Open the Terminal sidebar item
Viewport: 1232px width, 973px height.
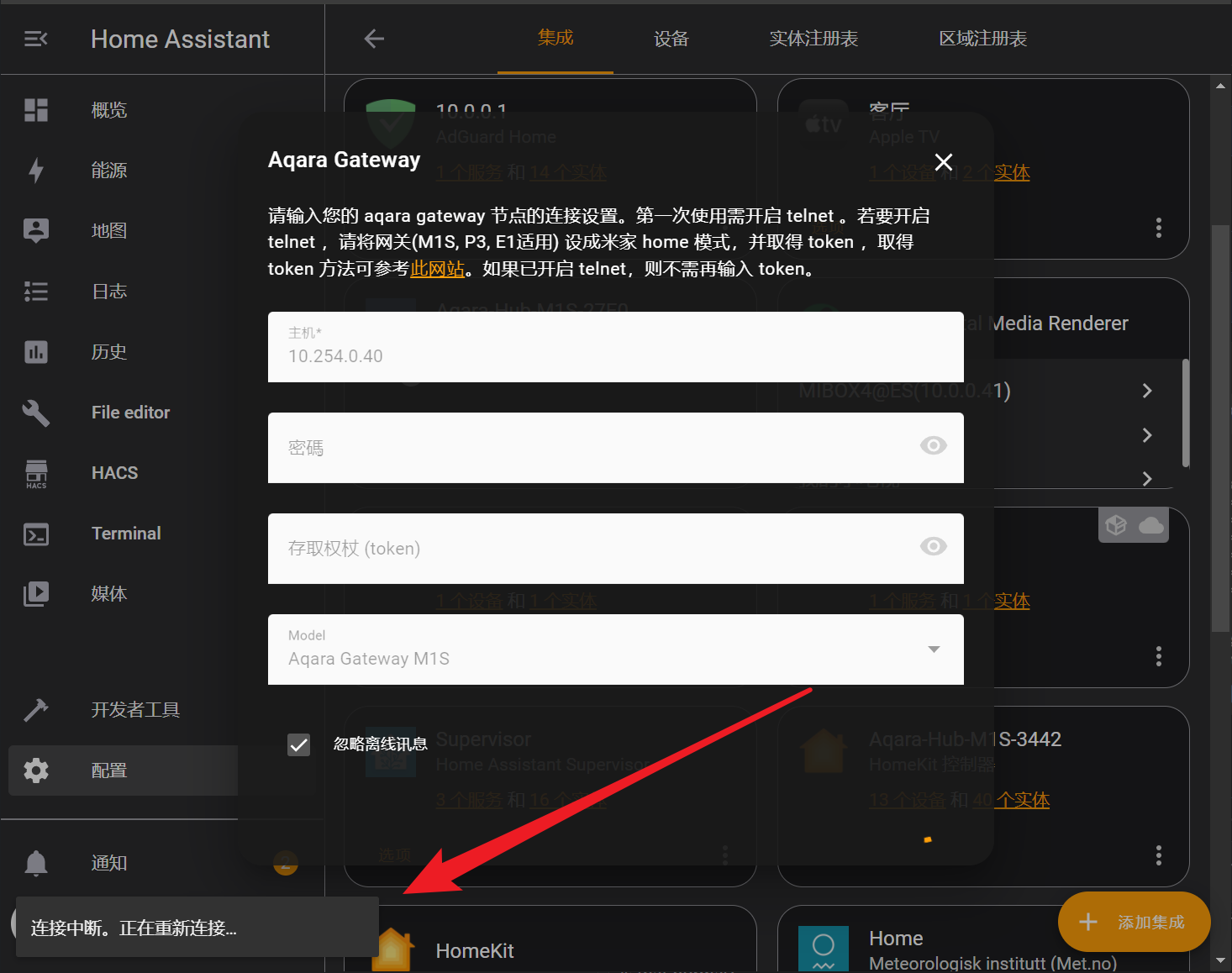[x=125, y=533]
